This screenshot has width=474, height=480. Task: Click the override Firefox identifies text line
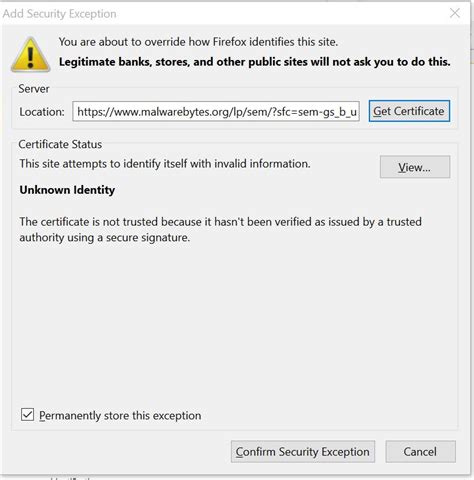point(198,42)
